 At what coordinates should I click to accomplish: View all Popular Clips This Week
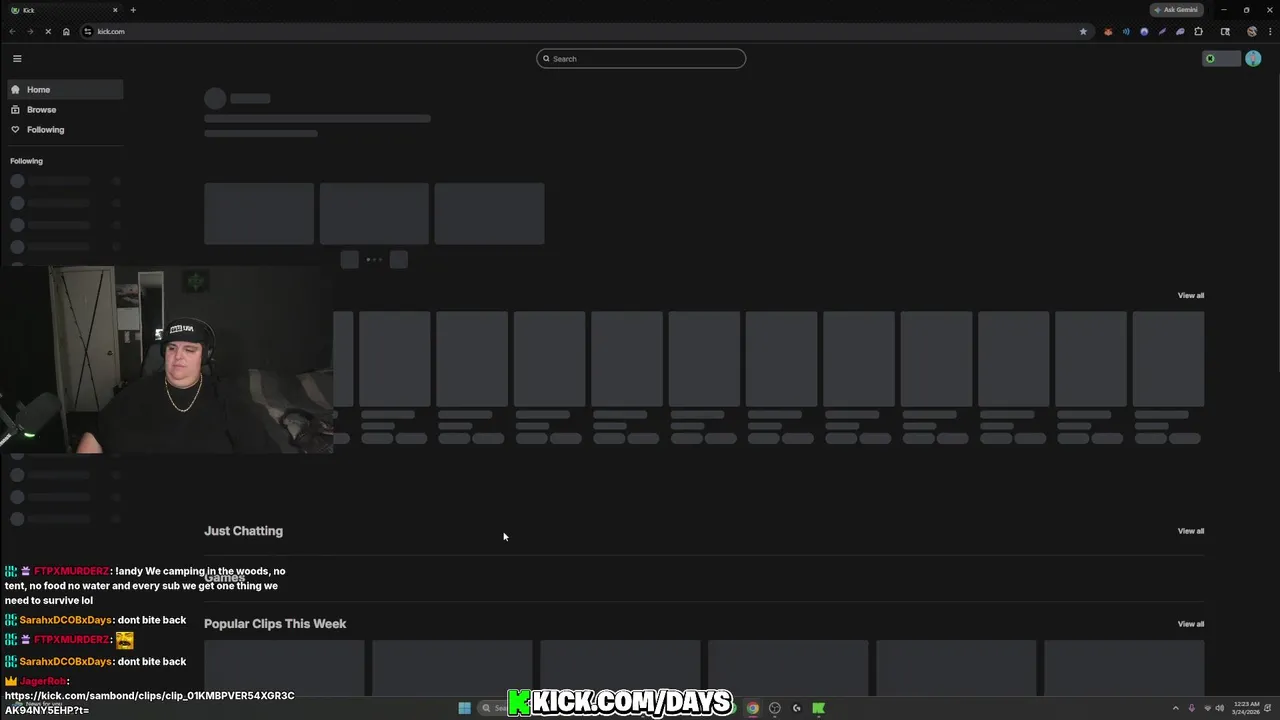point(1190,624)
